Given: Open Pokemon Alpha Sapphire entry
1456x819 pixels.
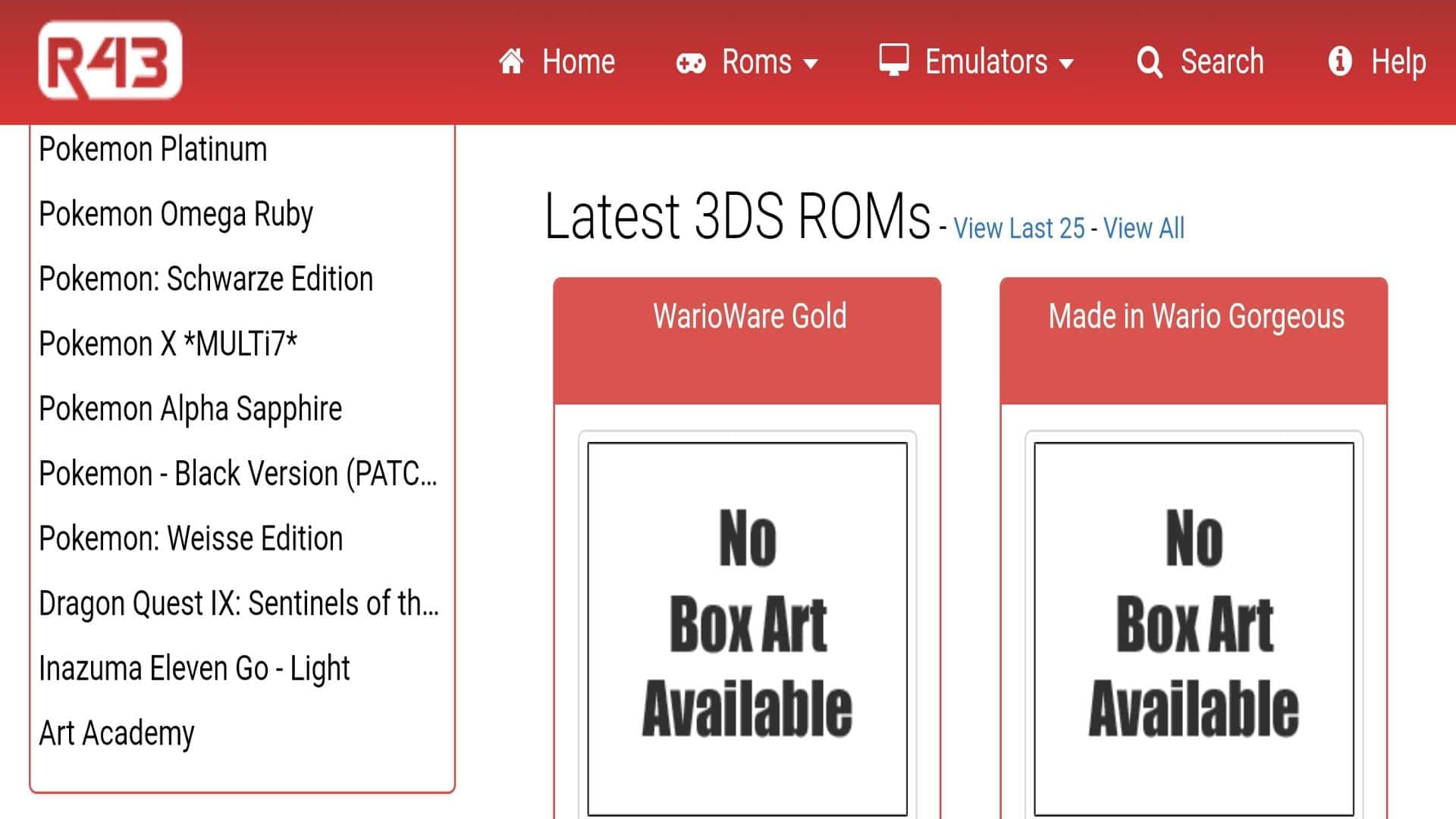Looking at the screenshot, I should pyautogui.click(x=190, y=409).
